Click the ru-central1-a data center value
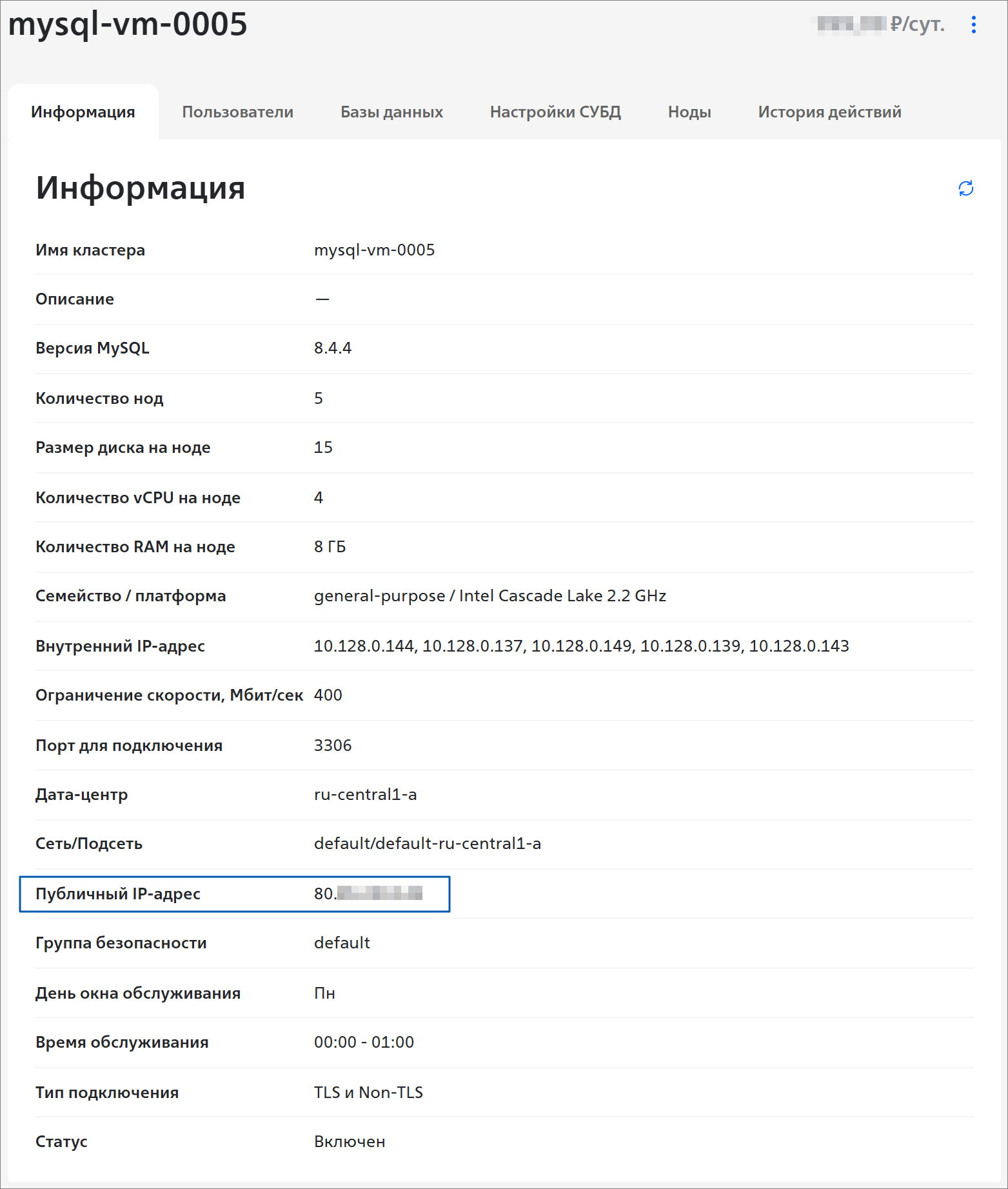Image resolution: width=1008 pixels, height=1189 pixels. (x=365, y=794)
